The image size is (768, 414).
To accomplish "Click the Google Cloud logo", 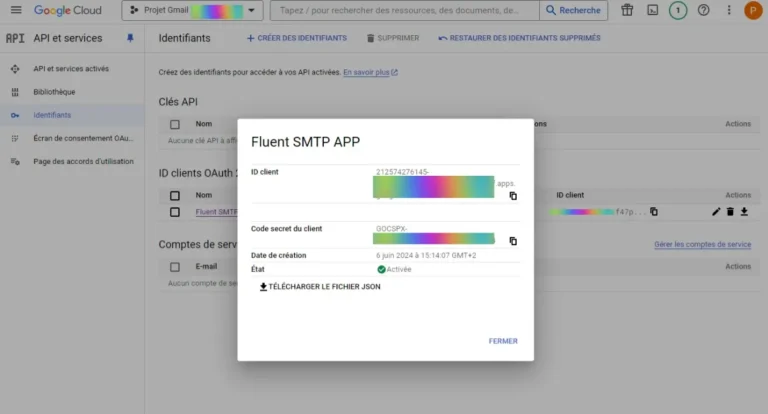I will pos(68,10).
